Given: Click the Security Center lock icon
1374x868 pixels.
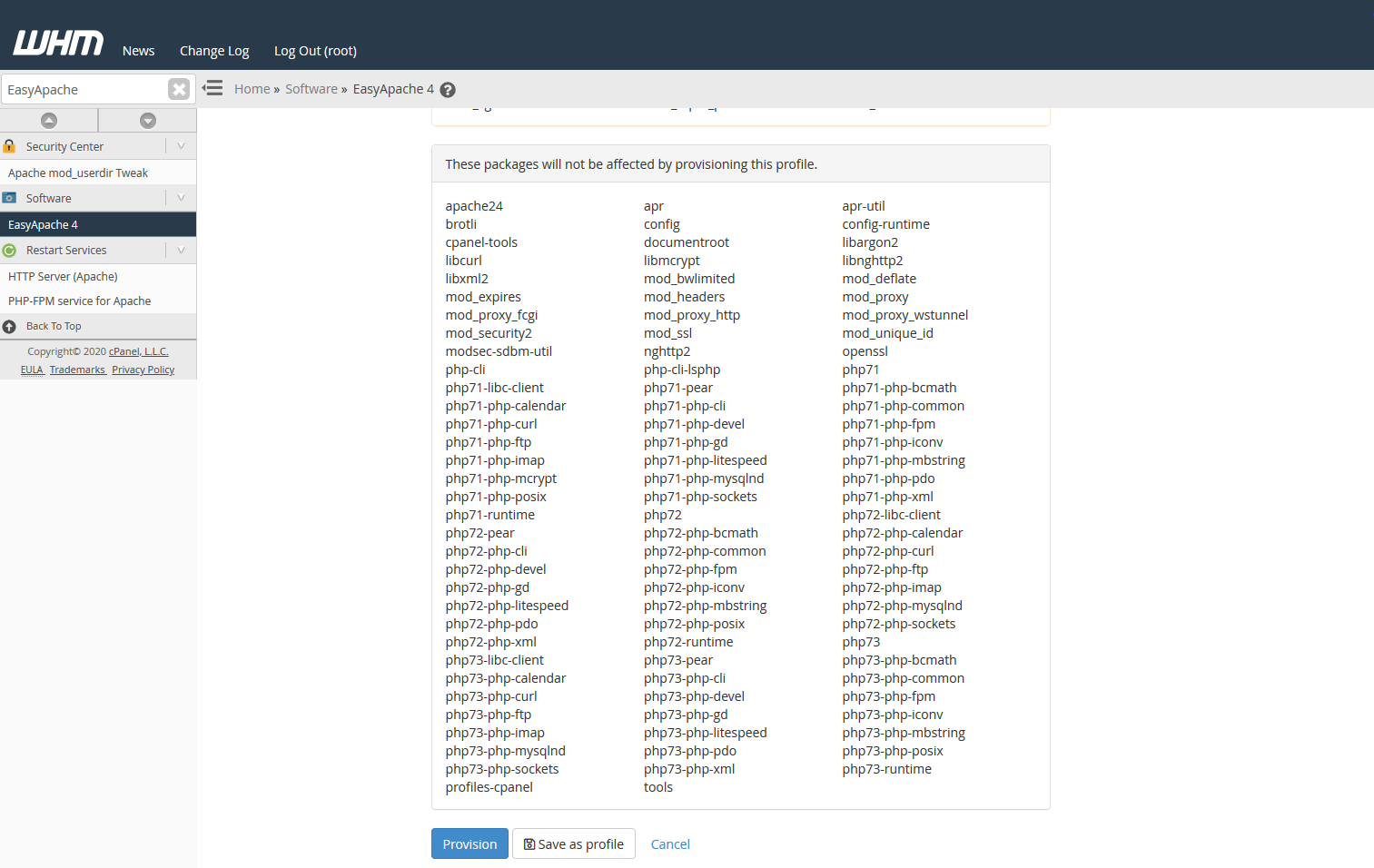Looking at the screenshot, I should coord(9,146).
